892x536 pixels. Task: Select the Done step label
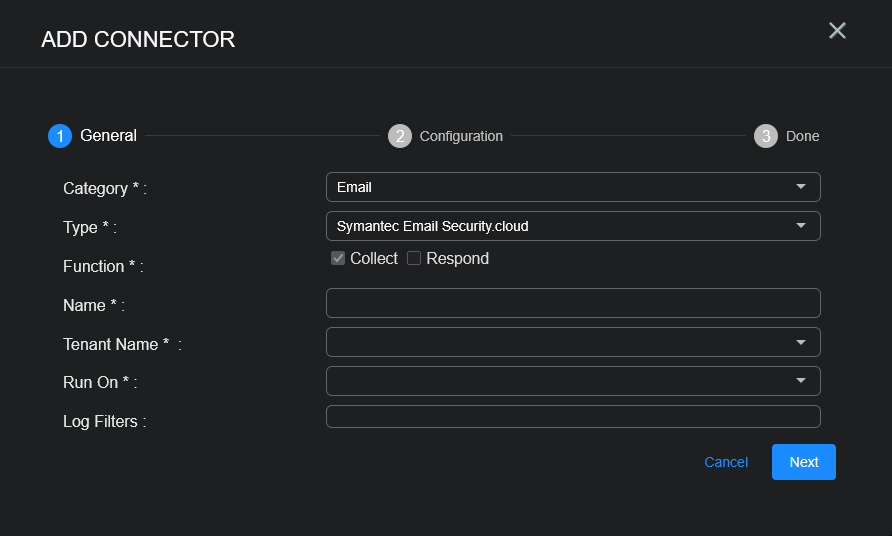point(802,136)
